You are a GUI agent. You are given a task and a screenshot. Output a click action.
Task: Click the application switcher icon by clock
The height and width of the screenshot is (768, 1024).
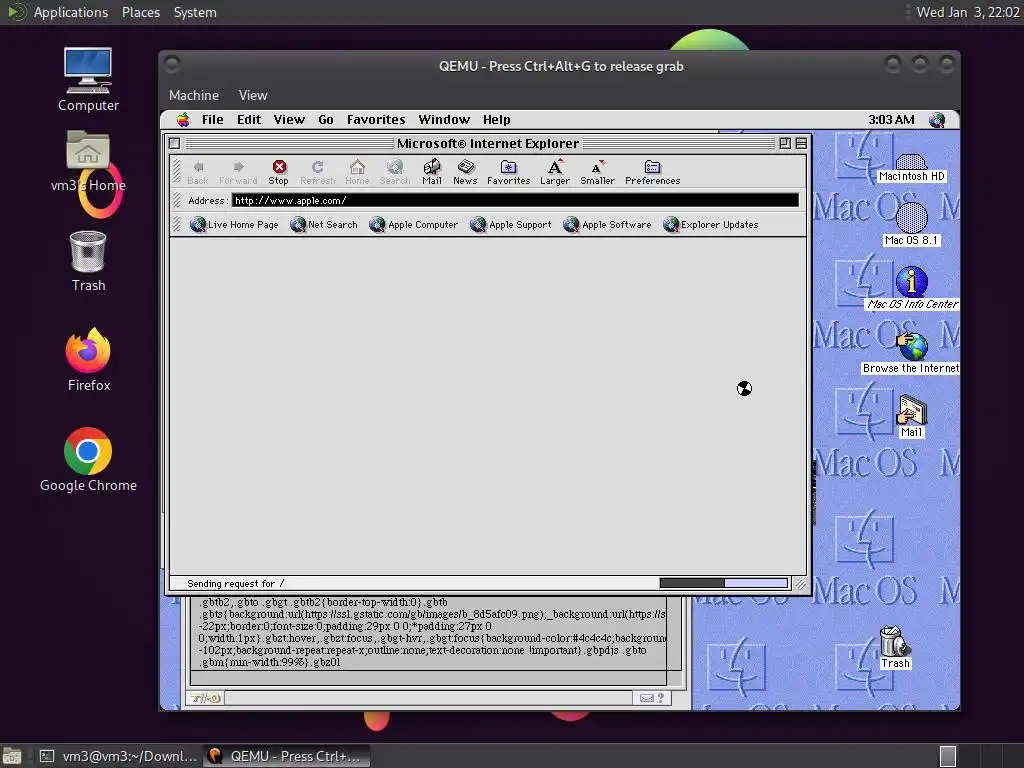pyautogui.click(x=937, y=120)
